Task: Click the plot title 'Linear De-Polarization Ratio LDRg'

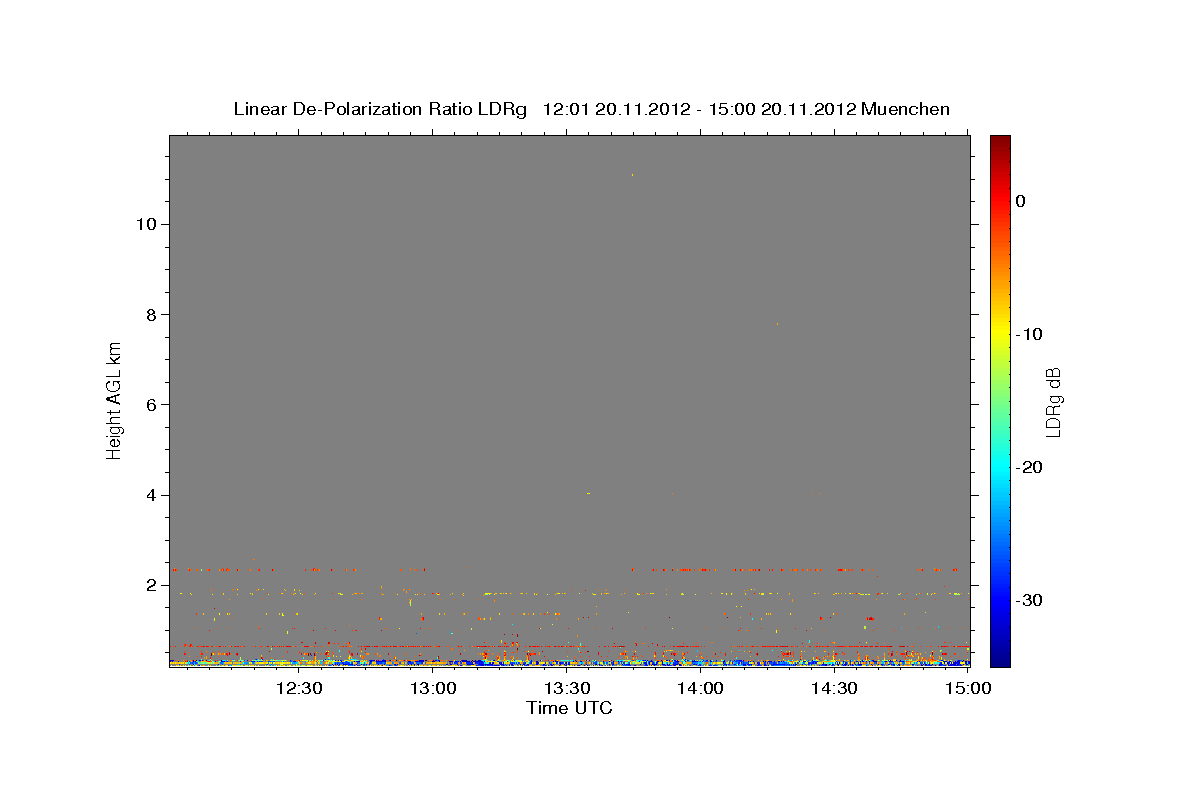Action: coord(380,109)
